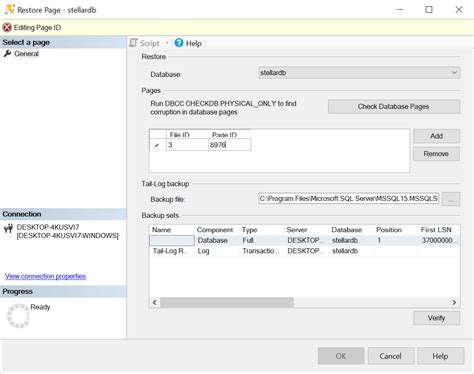Click the Name column header in Backup sets
The height and width of the screenshot is (374, 474).
pyautogui.click(x=172, y=230)
